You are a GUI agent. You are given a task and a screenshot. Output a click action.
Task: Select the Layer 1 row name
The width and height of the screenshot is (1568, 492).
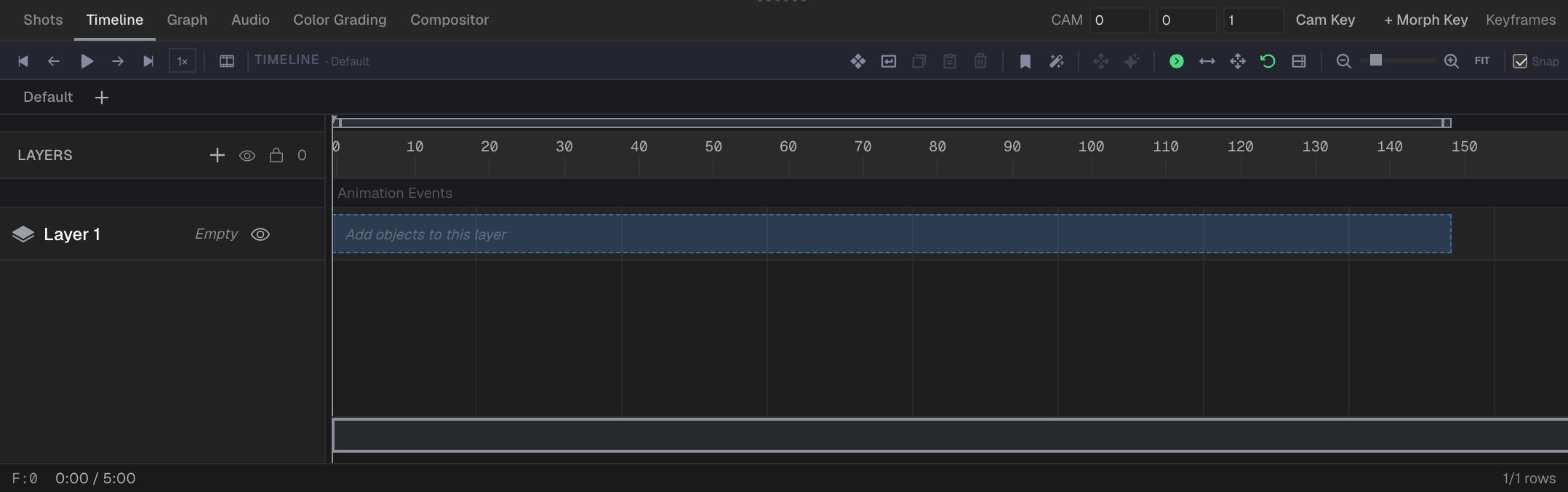(72, 234)
